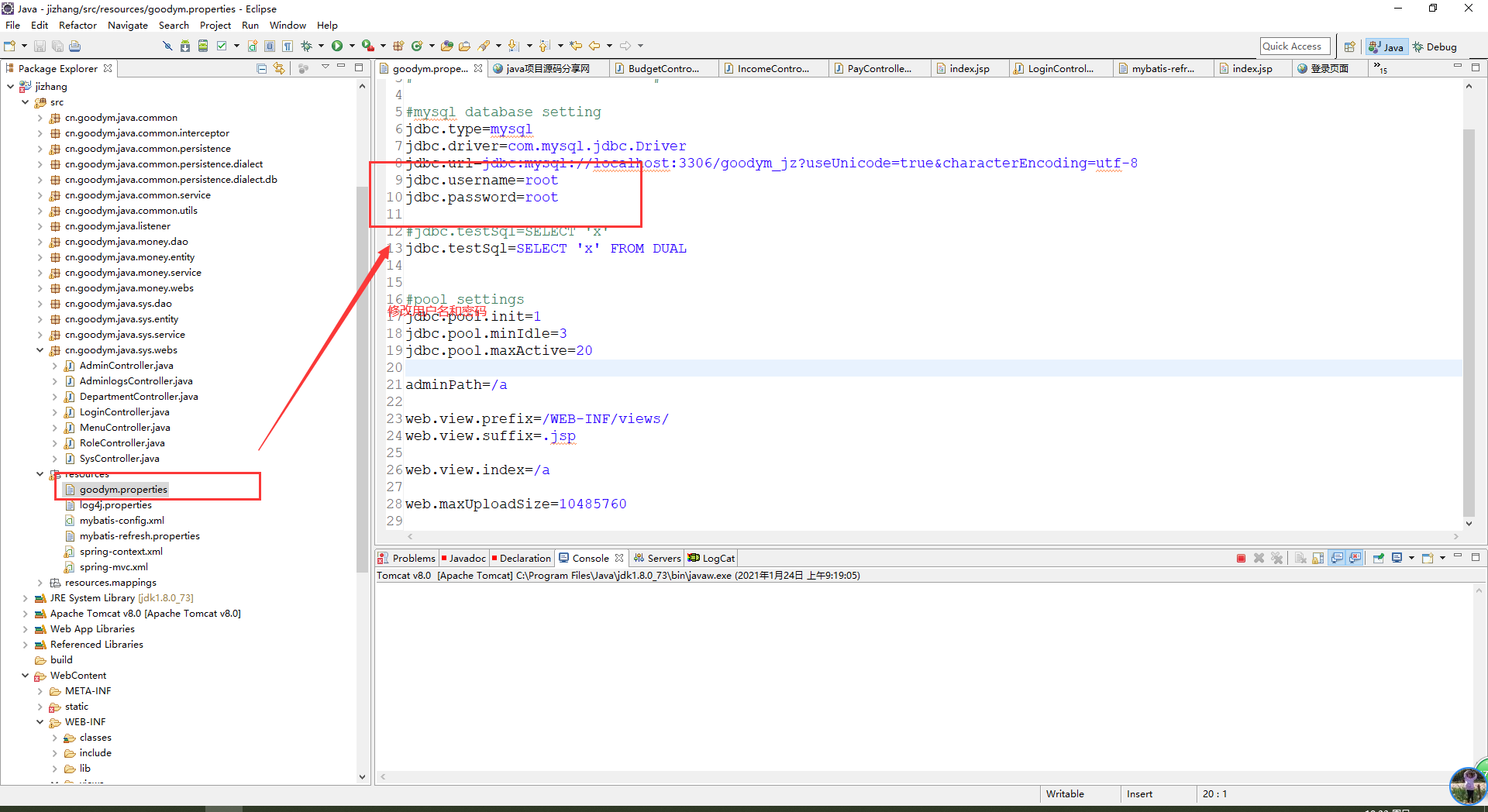Open the Navigate menu
Image resolution: width=1488 pixels, height=812 pixels.
128,26
